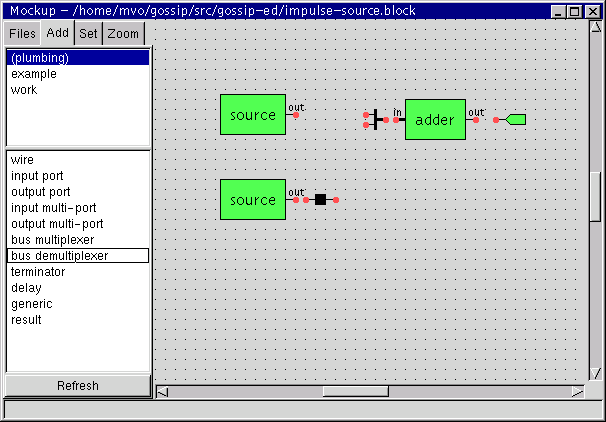The width and height of the screenshot is (606, 422).
Task: Select the (plumbing) library entry
Action: [78, 58]
